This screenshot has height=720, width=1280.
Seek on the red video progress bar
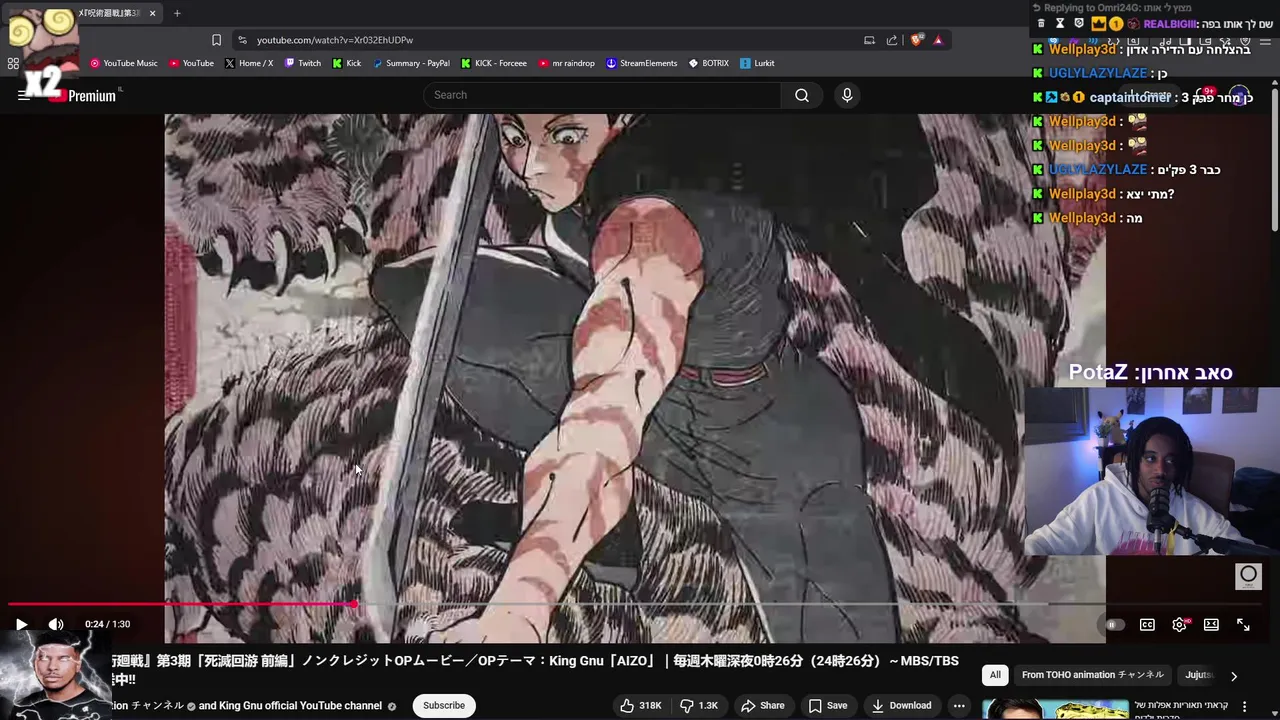click(182, 604)
